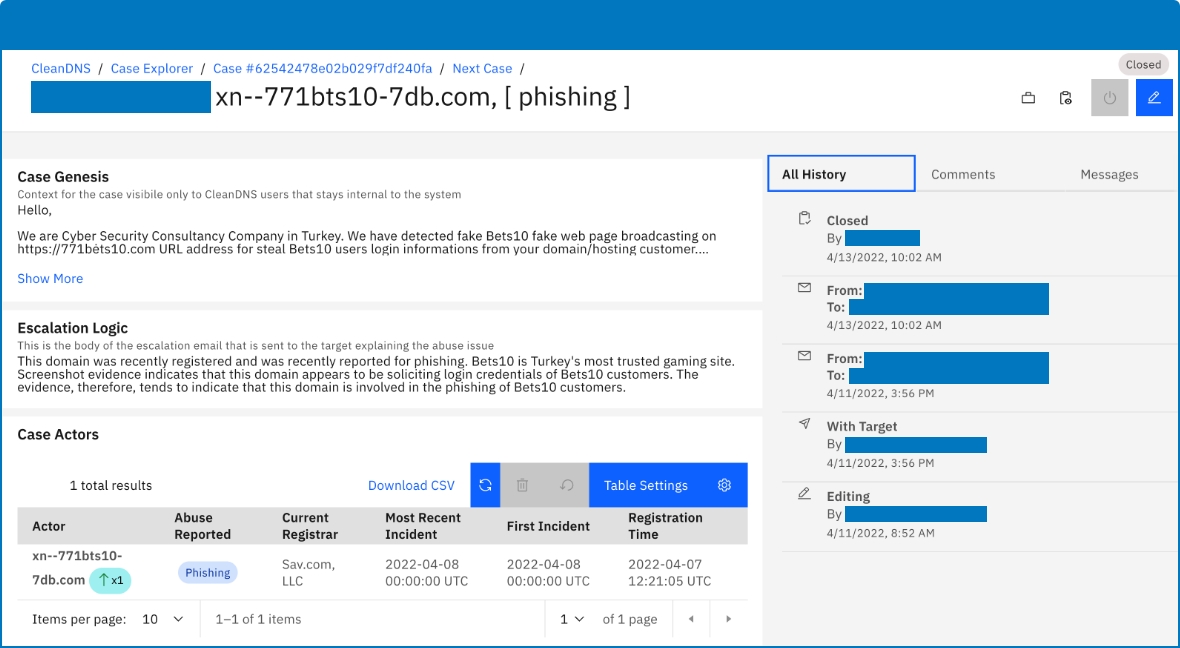Go to Next Case link

pos(482,68)
